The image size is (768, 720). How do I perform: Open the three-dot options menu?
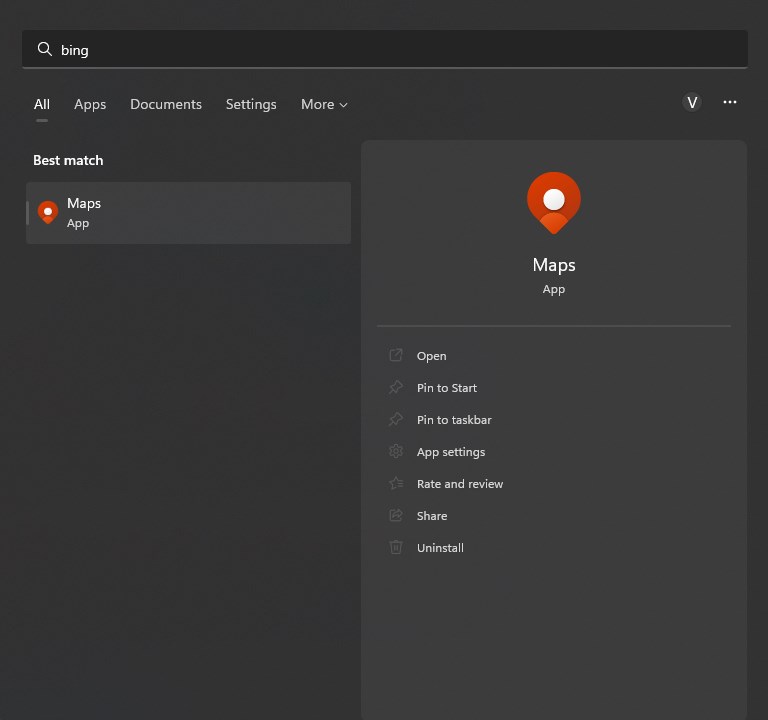click(730, 103)
